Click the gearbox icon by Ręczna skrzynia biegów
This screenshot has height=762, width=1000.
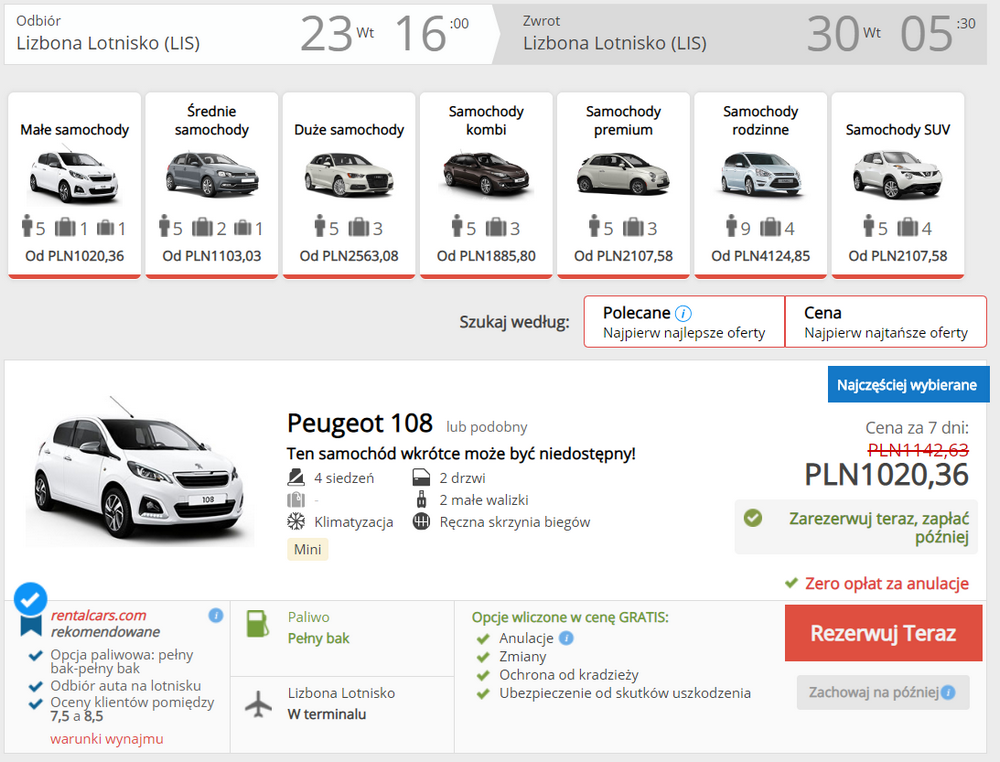[422, 522]
